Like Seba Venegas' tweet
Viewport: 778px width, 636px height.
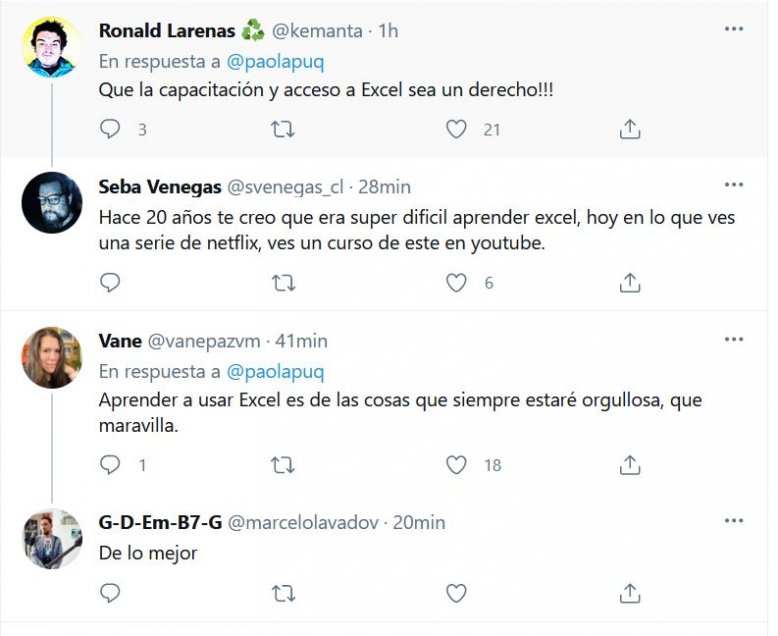click(x=456, y=283)
